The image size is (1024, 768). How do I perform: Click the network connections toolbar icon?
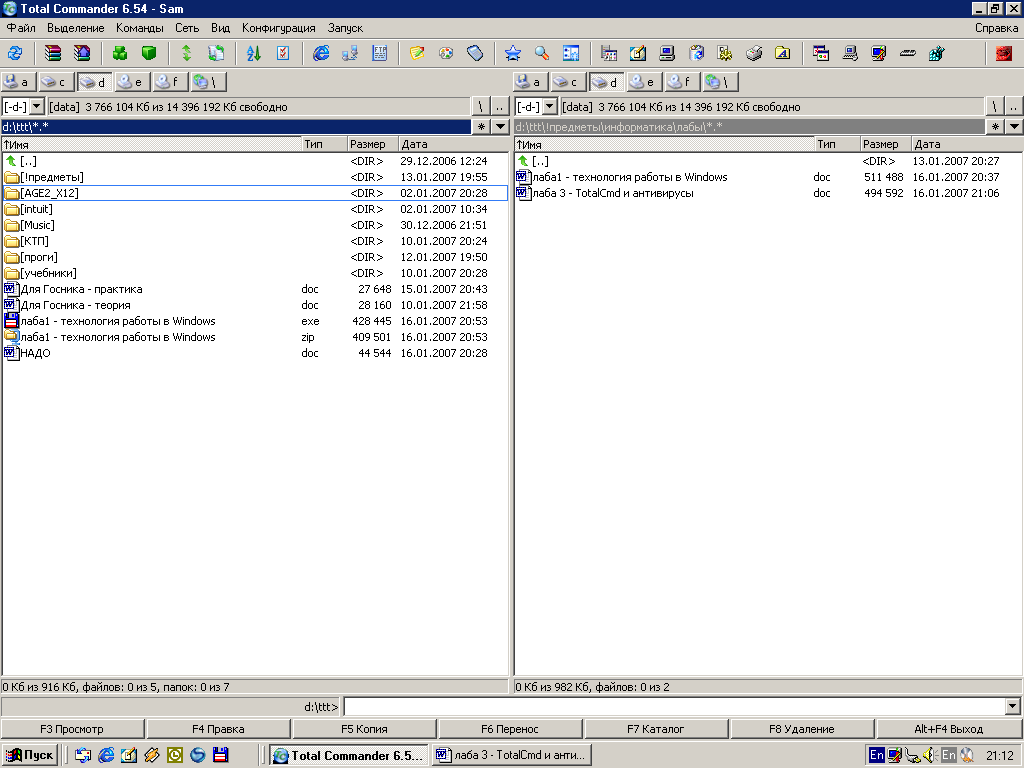pos(350,53)
